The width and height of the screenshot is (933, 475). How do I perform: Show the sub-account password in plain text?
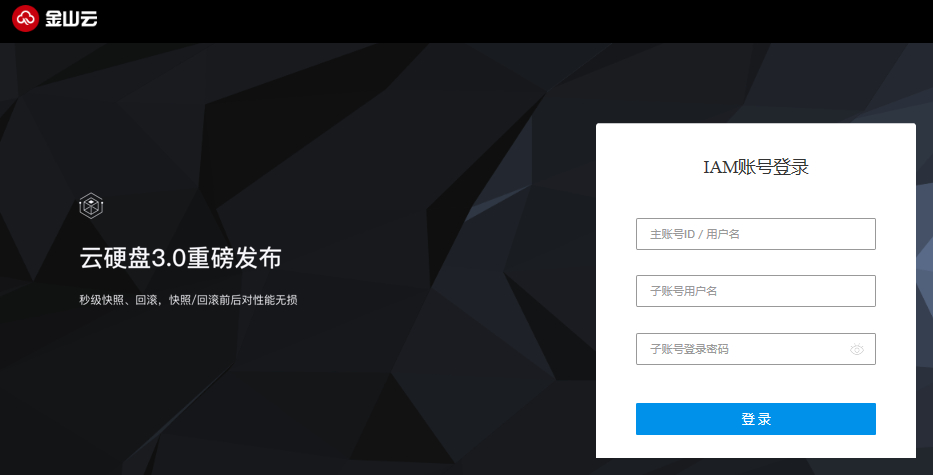(856, 349)
